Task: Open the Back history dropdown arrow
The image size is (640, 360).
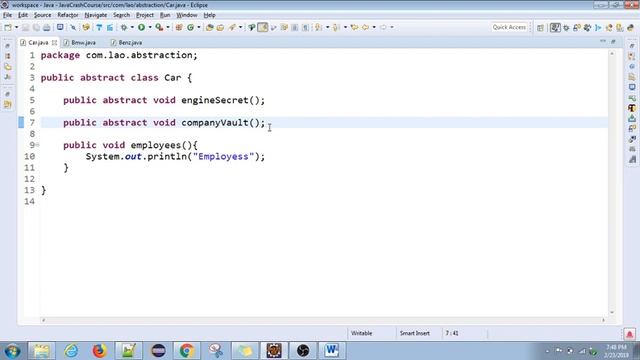Action: click(x=374, y=27)
